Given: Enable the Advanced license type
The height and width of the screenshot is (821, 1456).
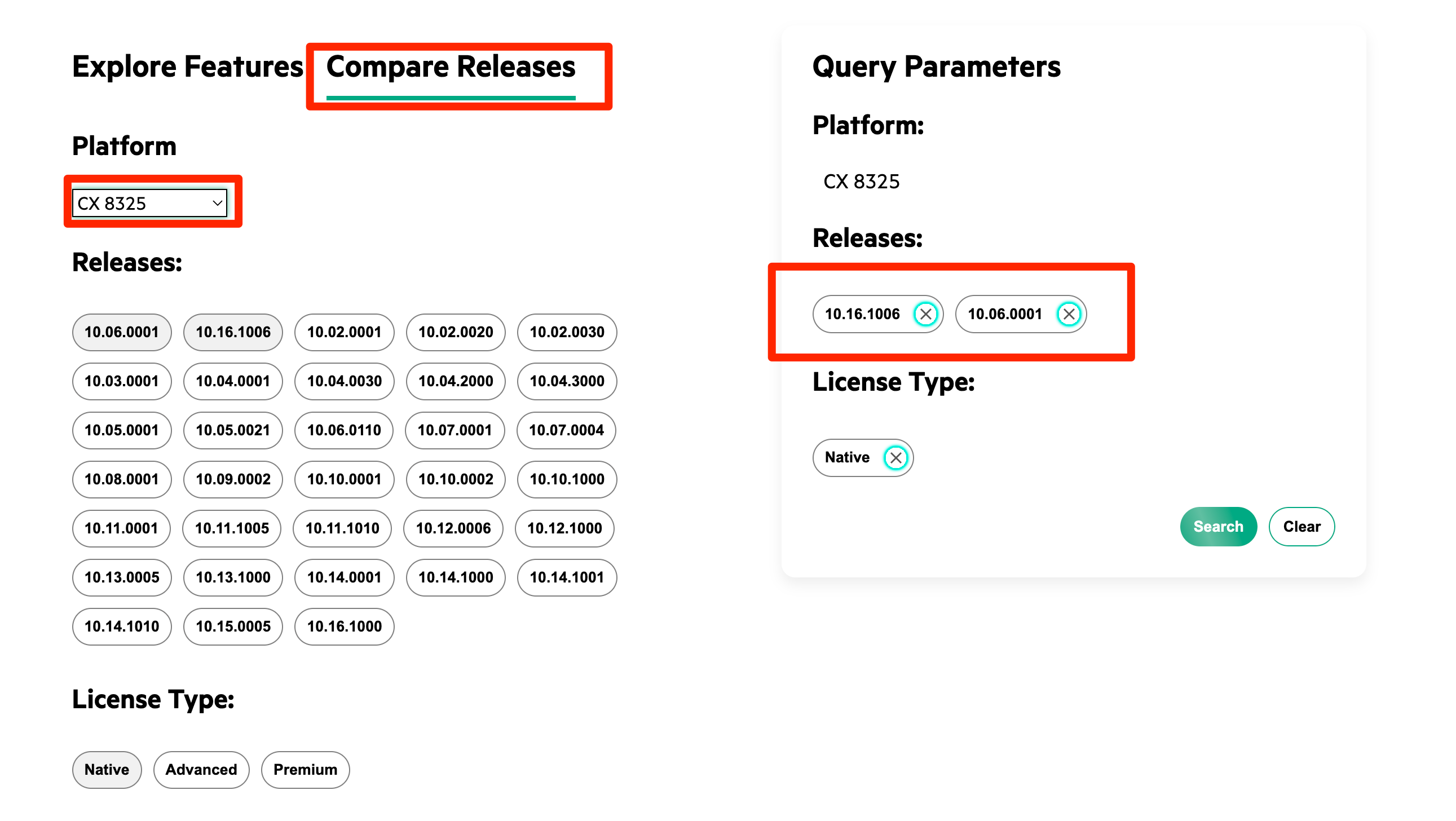Looking at the screenshot, I should tap(201, 770).
